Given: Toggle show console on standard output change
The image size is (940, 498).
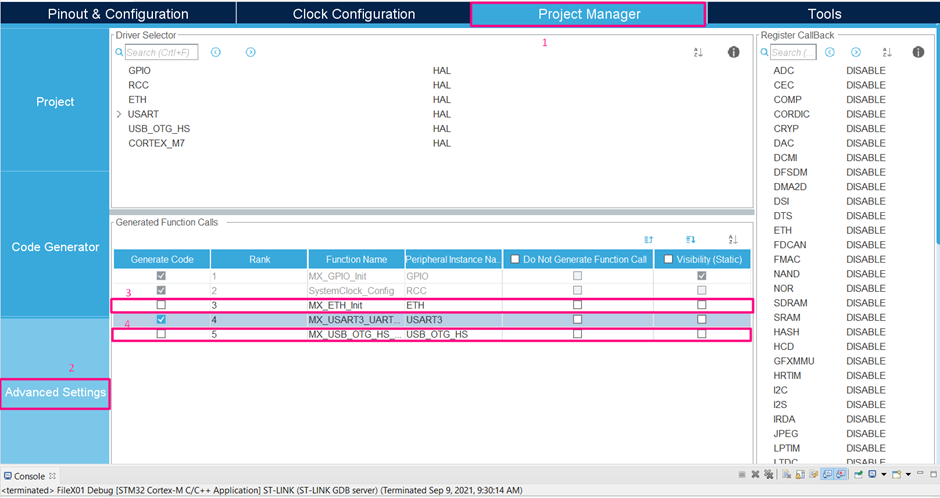Looking at the screenshot, I should pos(827,475).
